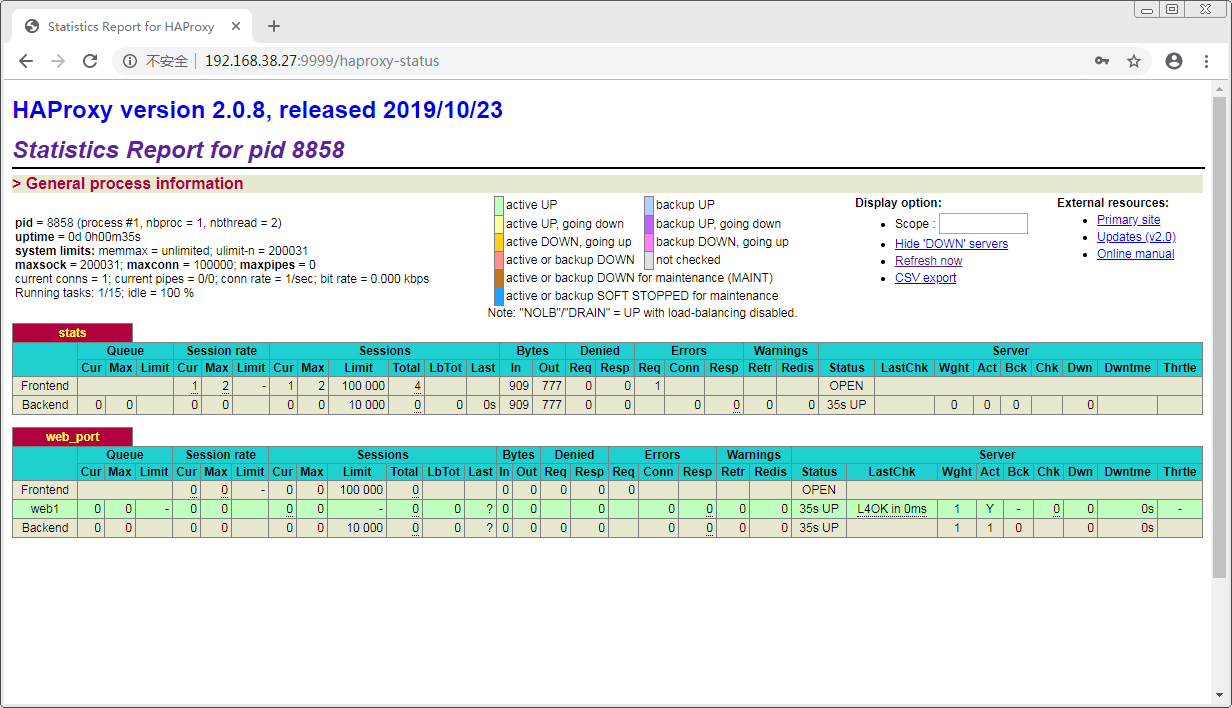The width and height of the screenshot is (1232, 708).
Task: Click the web1 server row name
Action: [x=45, y=509]
